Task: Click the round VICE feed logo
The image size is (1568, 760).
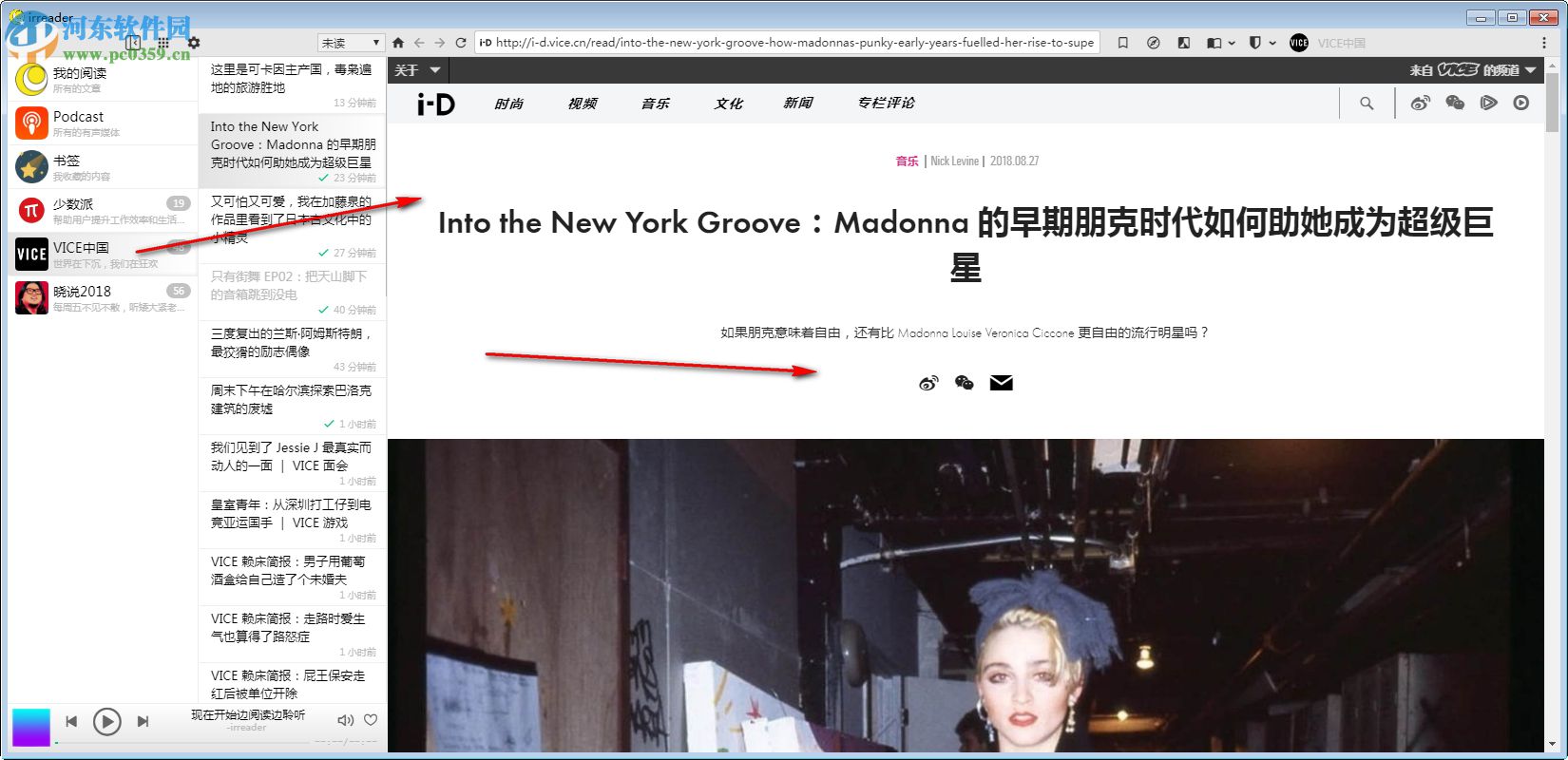Action: click(x=1299, y=43)
